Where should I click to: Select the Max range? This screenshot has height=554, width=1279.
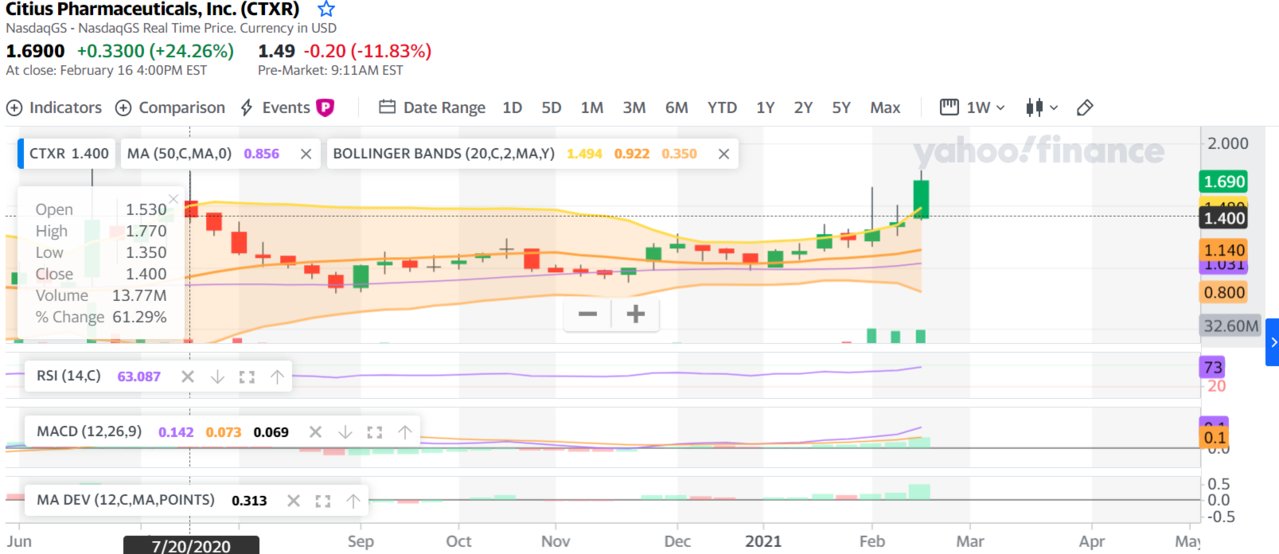(885, 107)
